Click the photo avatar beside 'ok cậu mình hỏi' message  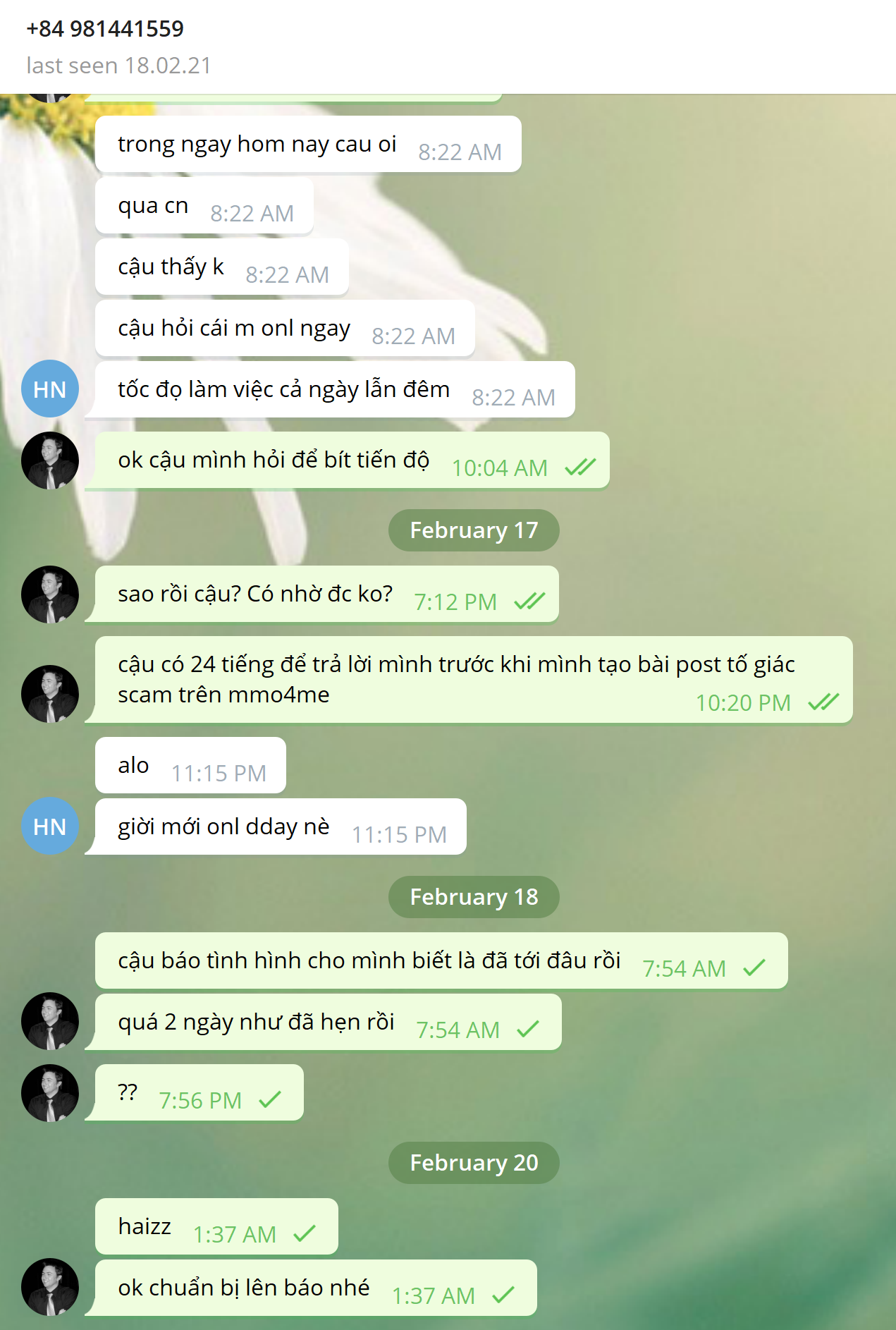tap(49, 460)
